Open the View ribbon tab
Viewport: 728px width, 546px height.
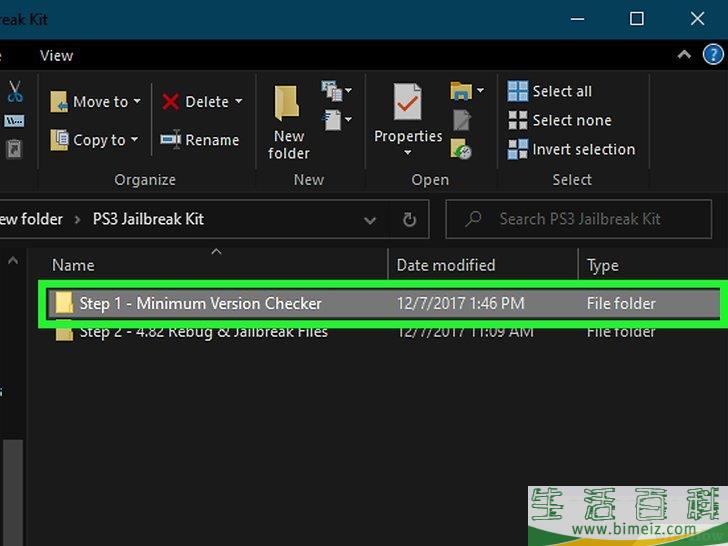click(x=57, y=56)
